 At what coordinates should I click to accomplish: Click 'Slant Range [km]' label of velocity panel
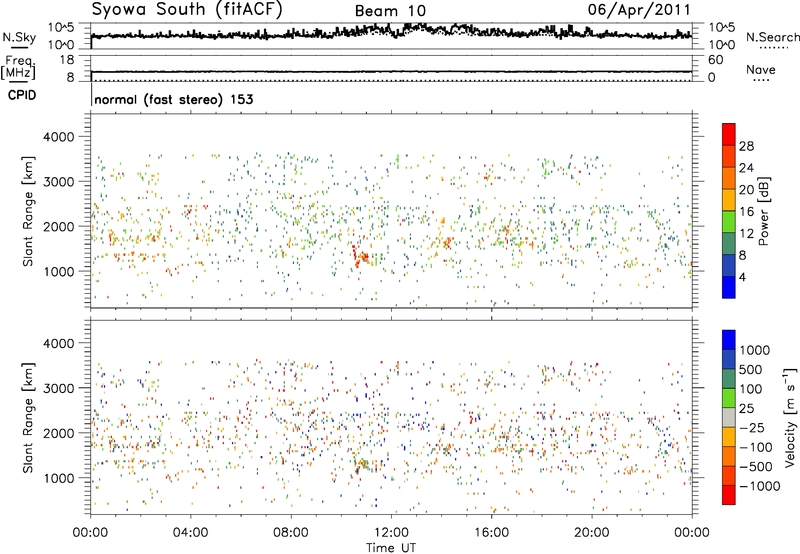pyautogui.click(x=28, y=418)
